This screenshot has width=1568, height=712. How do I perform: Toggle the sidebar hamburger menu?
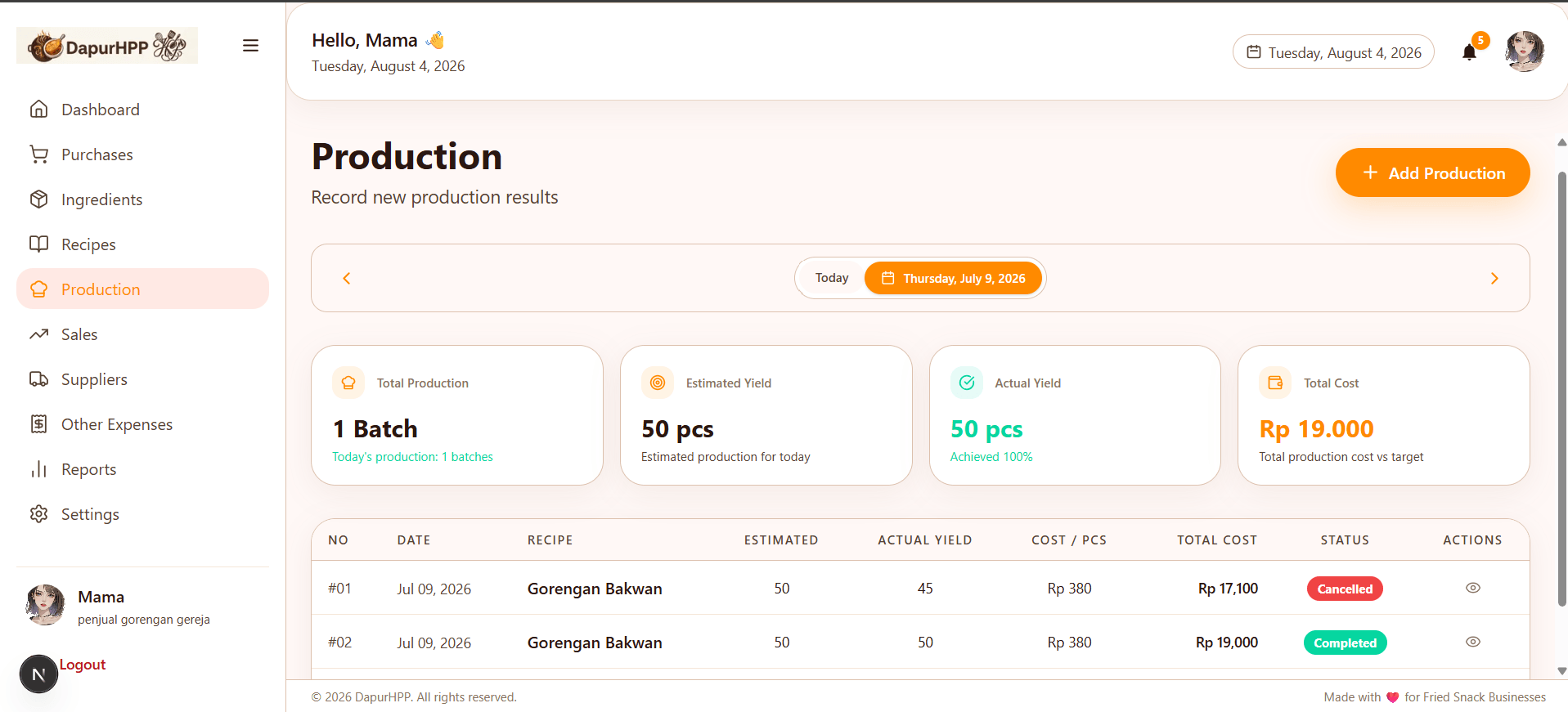coord(250,46)
